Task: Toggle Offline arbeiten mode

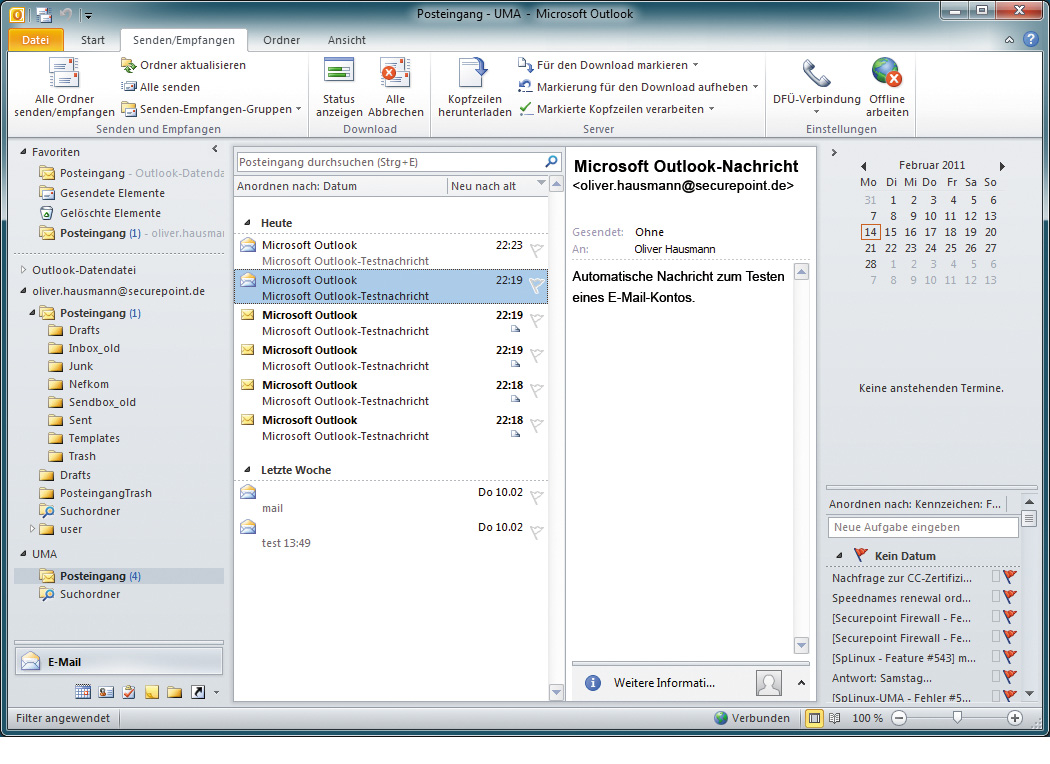Action: [887, 88]
